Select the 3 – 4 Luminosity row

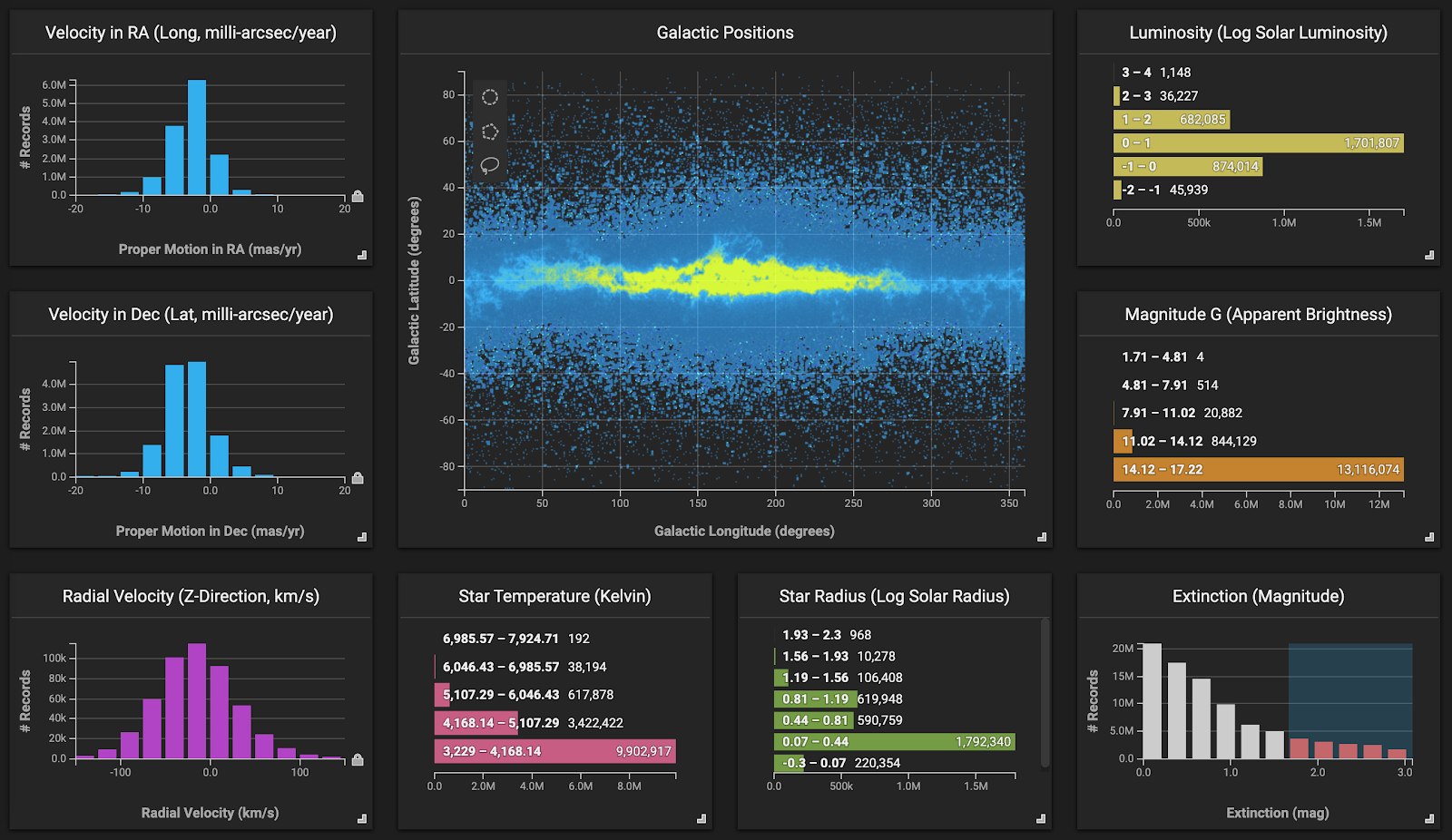(x=1259, y=73)
